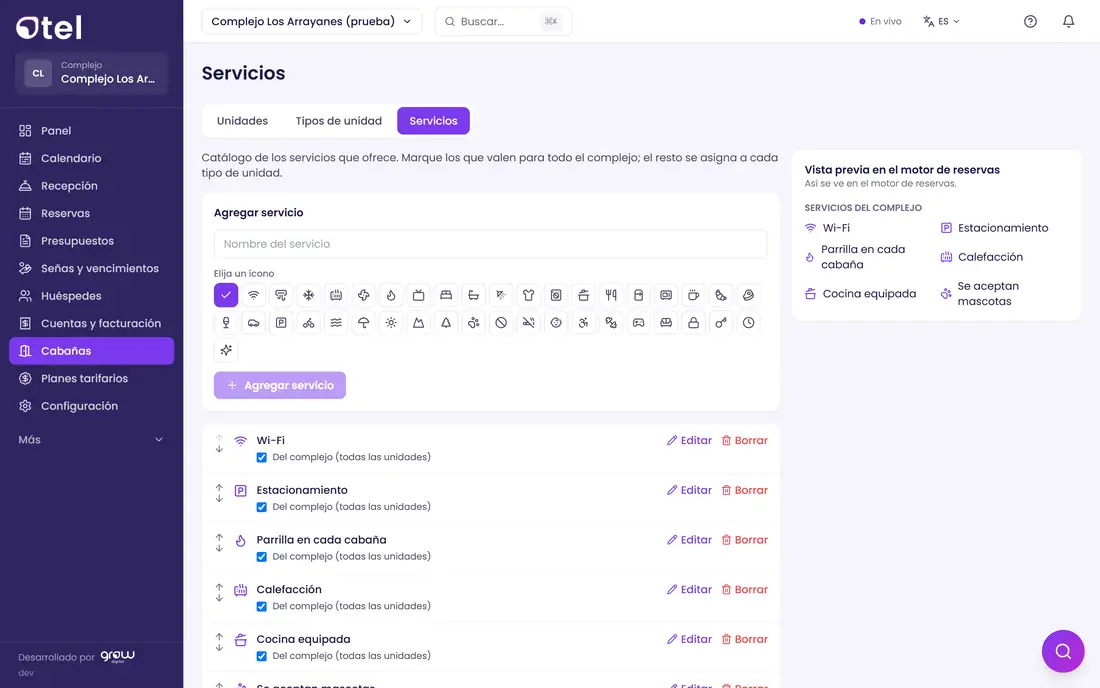Screen dimensions: 1100x688
Task: Click the Buscar search box
Action: coord(503,21)
